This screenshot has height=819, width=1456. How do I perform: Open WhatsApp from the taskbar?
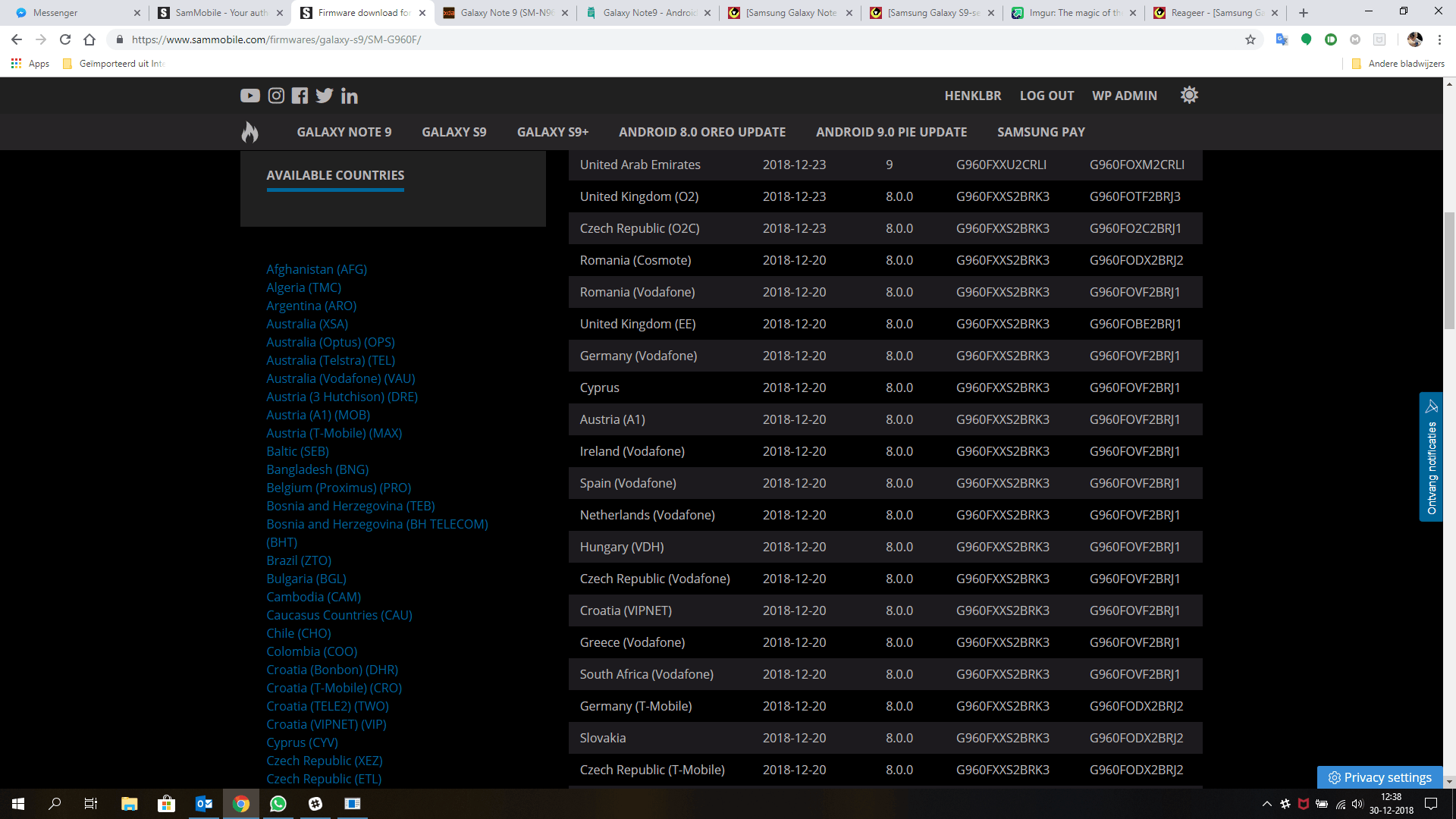tap(278, 804)
